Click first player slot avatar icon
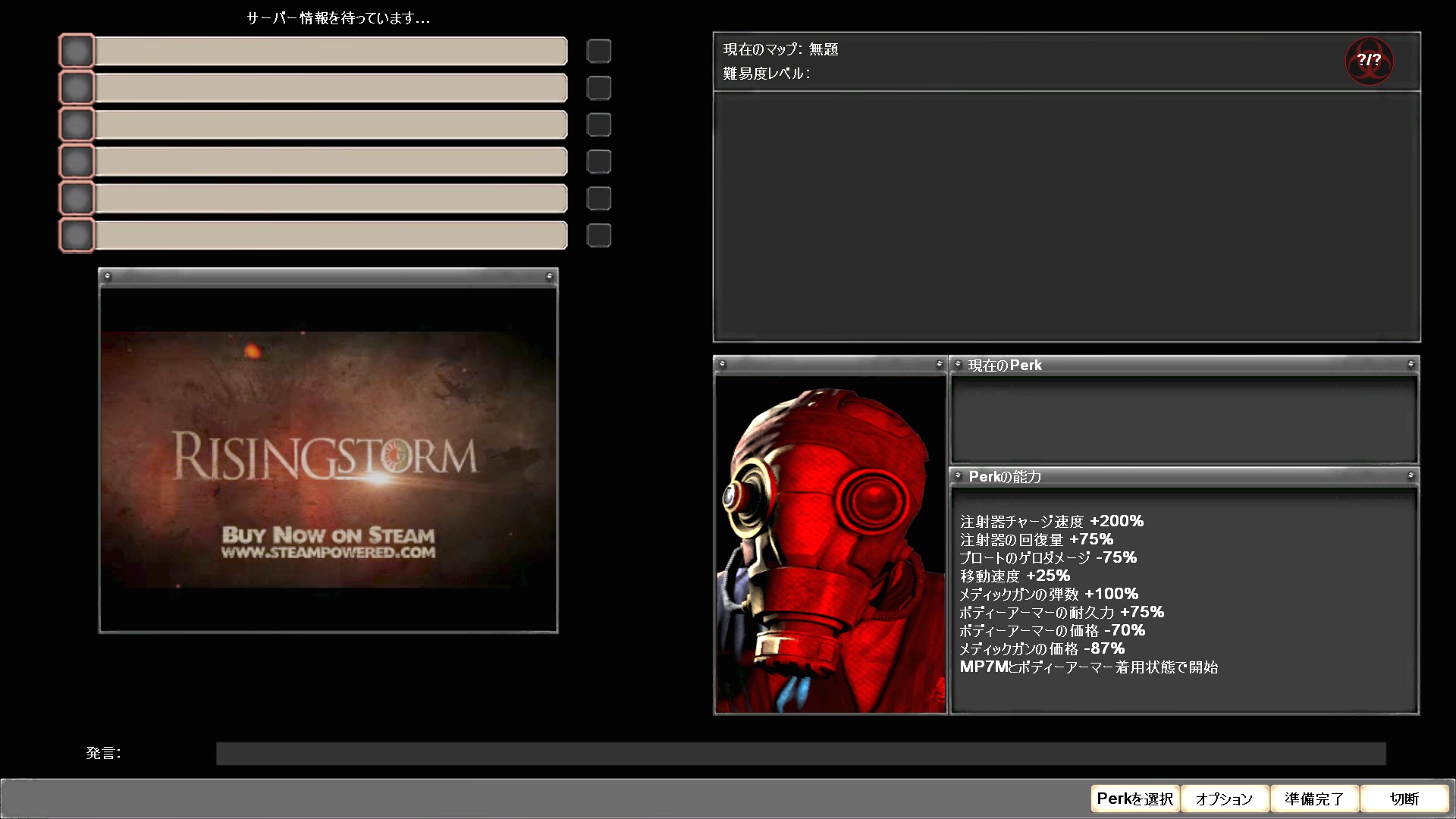 (x=77, y=51)
